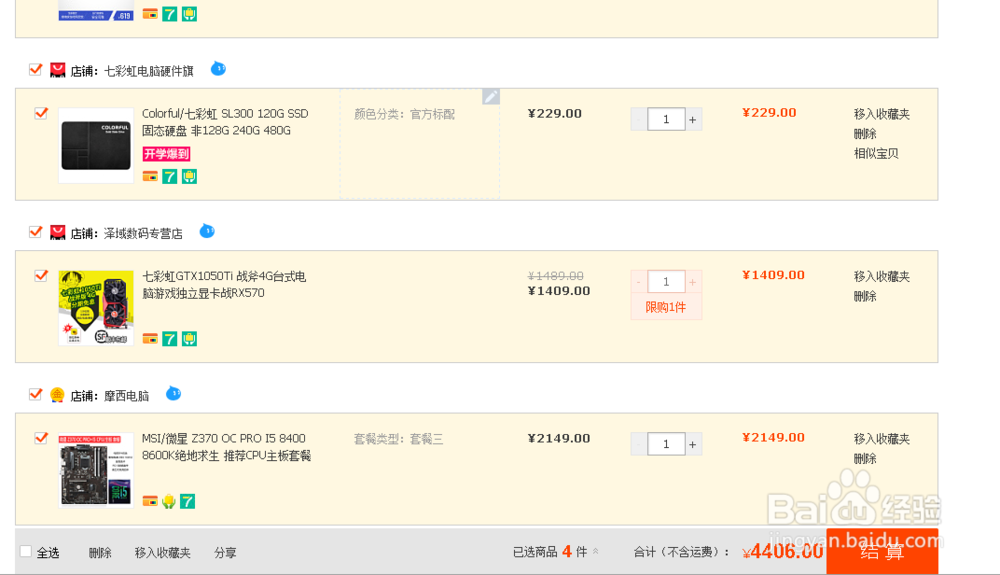Move the MSI Z370 item to favorites
Screen dimensions: 1000x575
(881, 439)
